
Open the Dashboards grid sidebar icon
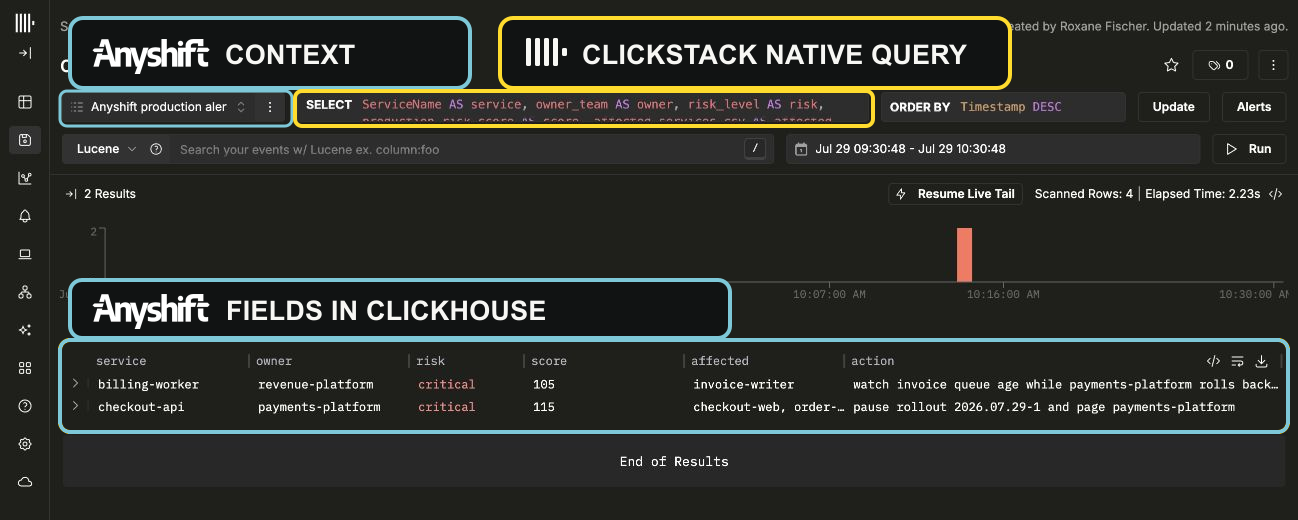[25, 368]
